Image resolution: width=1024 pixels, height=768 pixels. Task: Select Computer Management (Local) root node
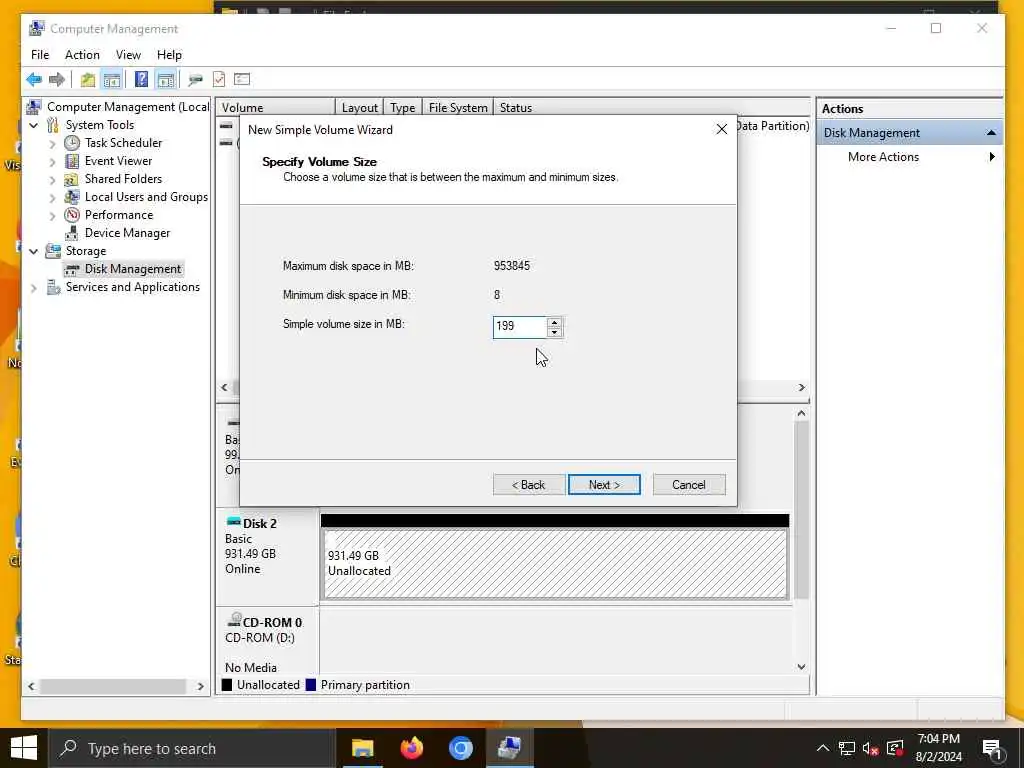(128, 107)
